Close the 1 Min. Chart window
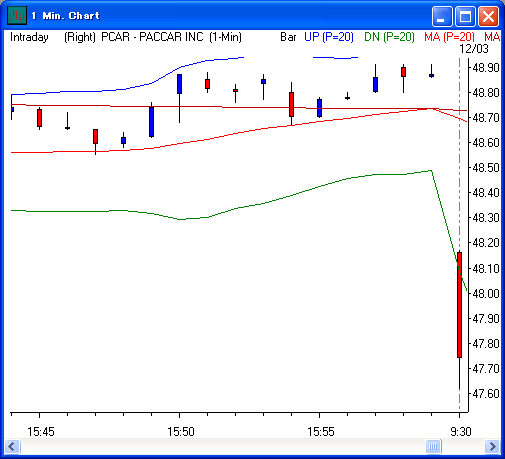Viewport: 505px width, 459px height. [488, 16]
